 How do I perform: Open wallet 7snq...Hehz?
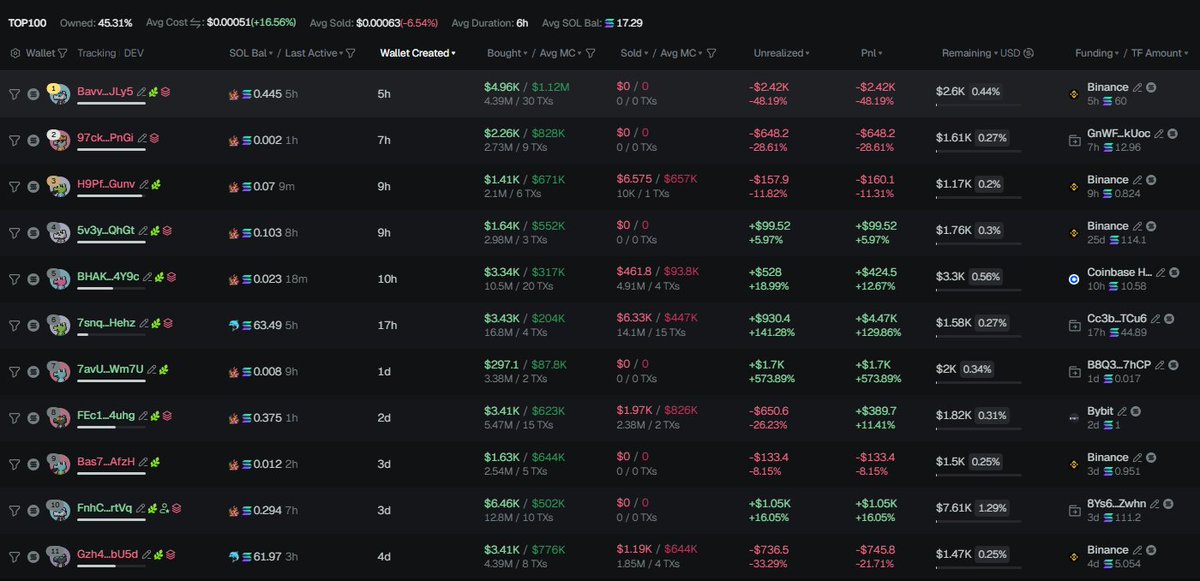coord(107,322)
